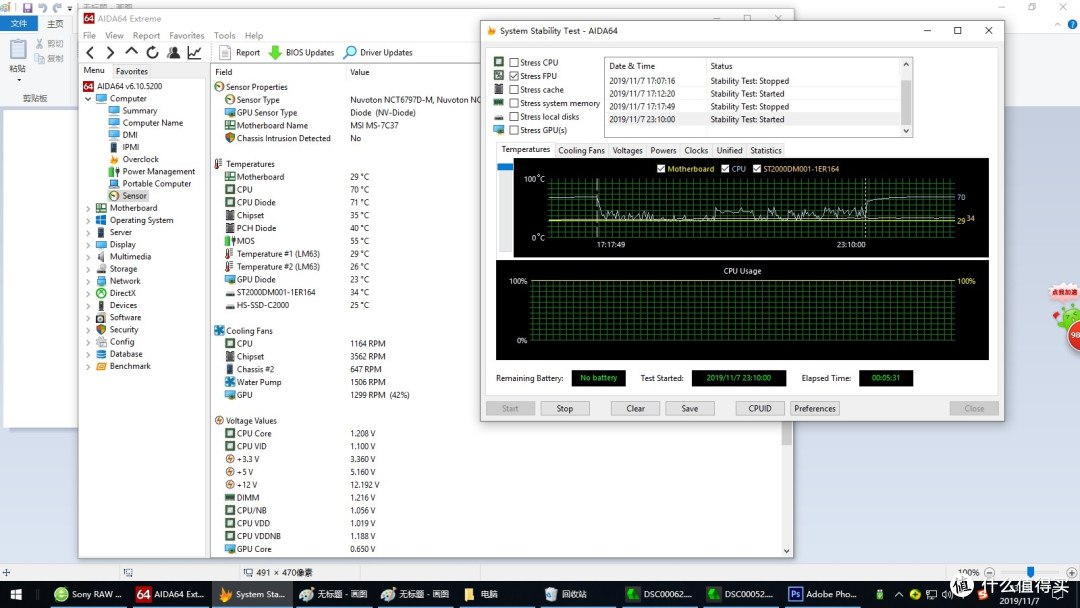The height and width of the screenshot is (608, 1080).
Task: Collapse the Computer tree node
Action: 88,98
